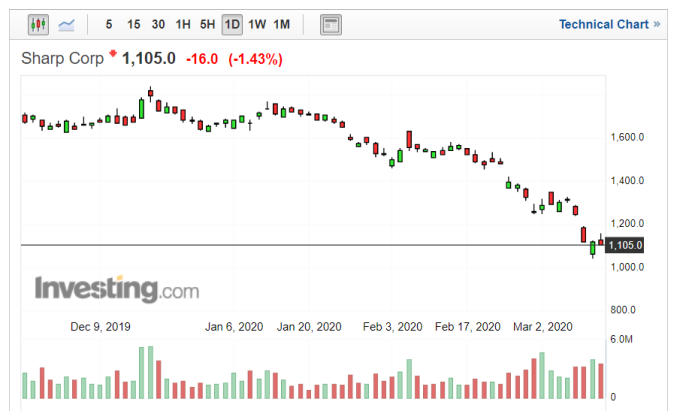Click the Feb 3, 2020 date label

pyautogui.click(x=392, y=327)
